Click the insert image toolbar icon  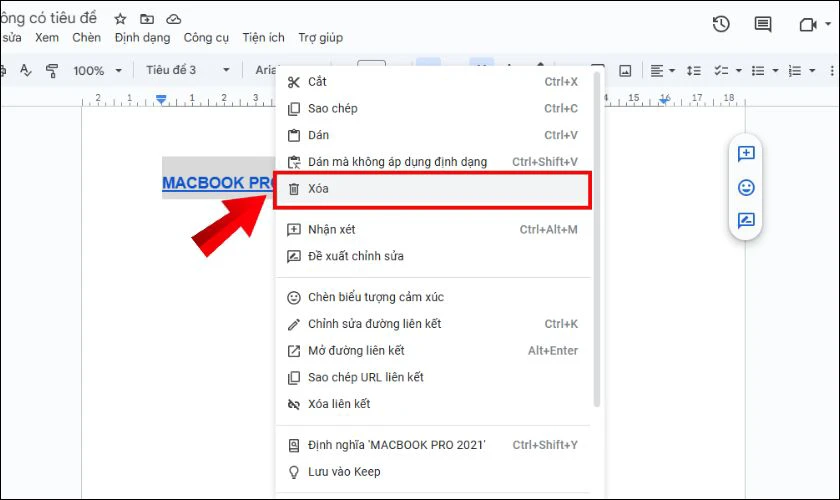click(625, 71)
